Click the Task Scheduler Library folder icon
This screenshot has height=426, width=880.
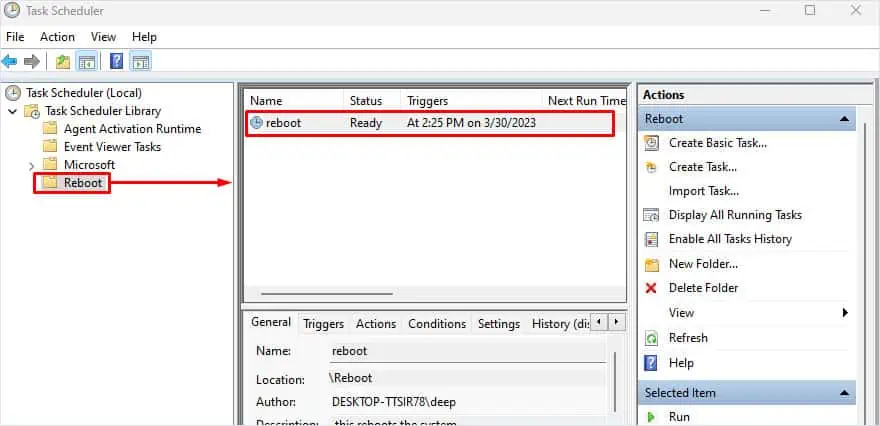click(32, 111)
